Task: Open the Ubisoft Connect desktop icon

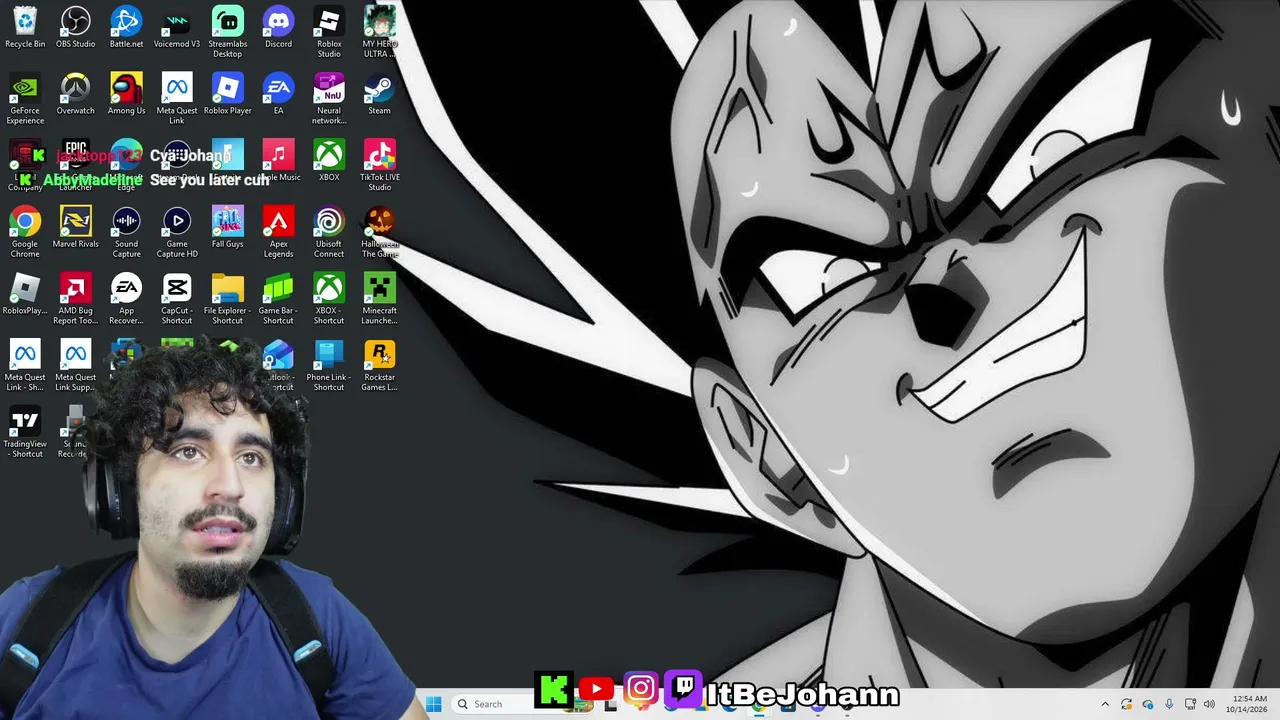Action: pos(328,232)
